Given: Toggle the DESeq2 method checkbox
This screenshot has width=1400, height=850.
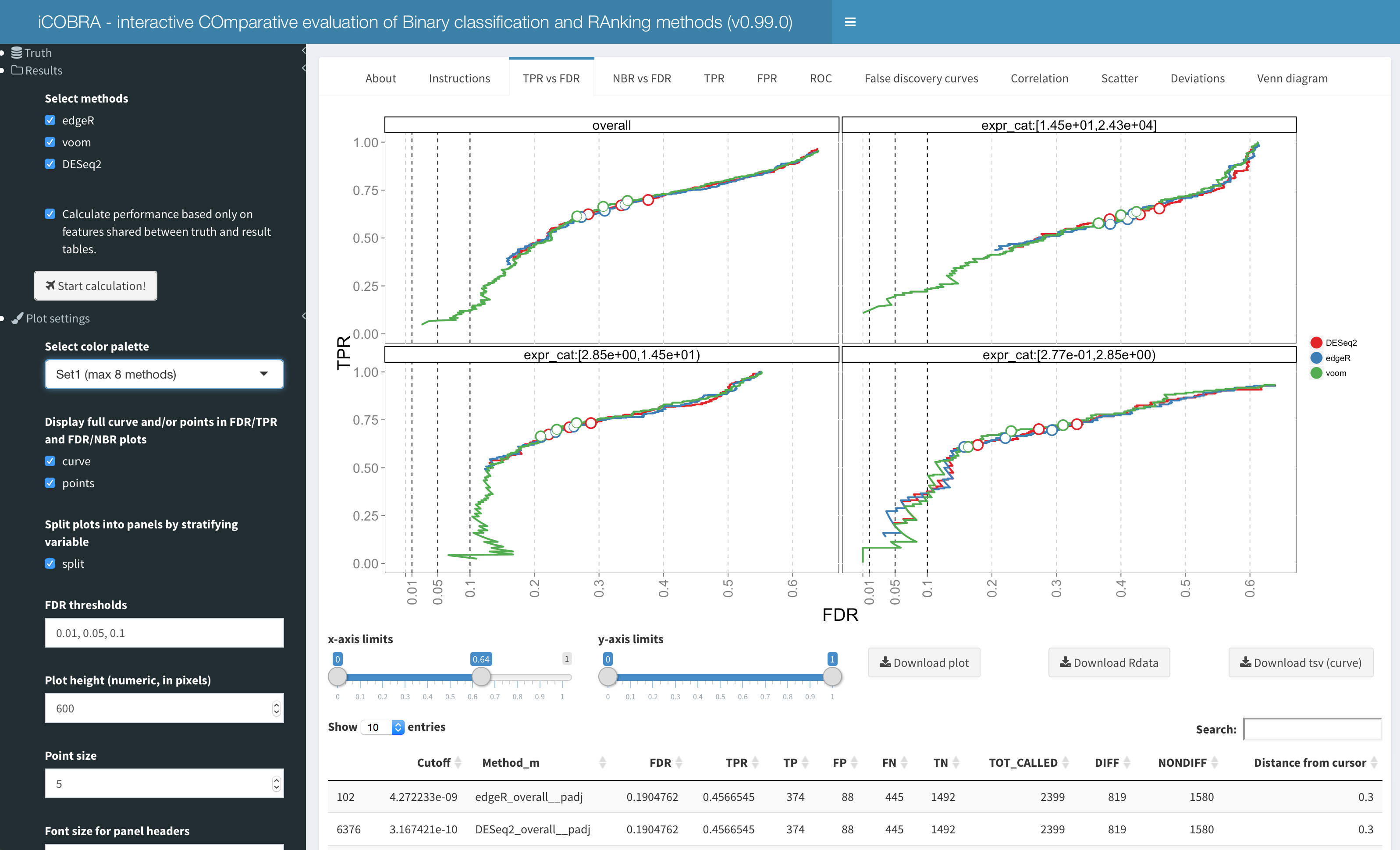Looking at the screenshot, I should (50, 164).
